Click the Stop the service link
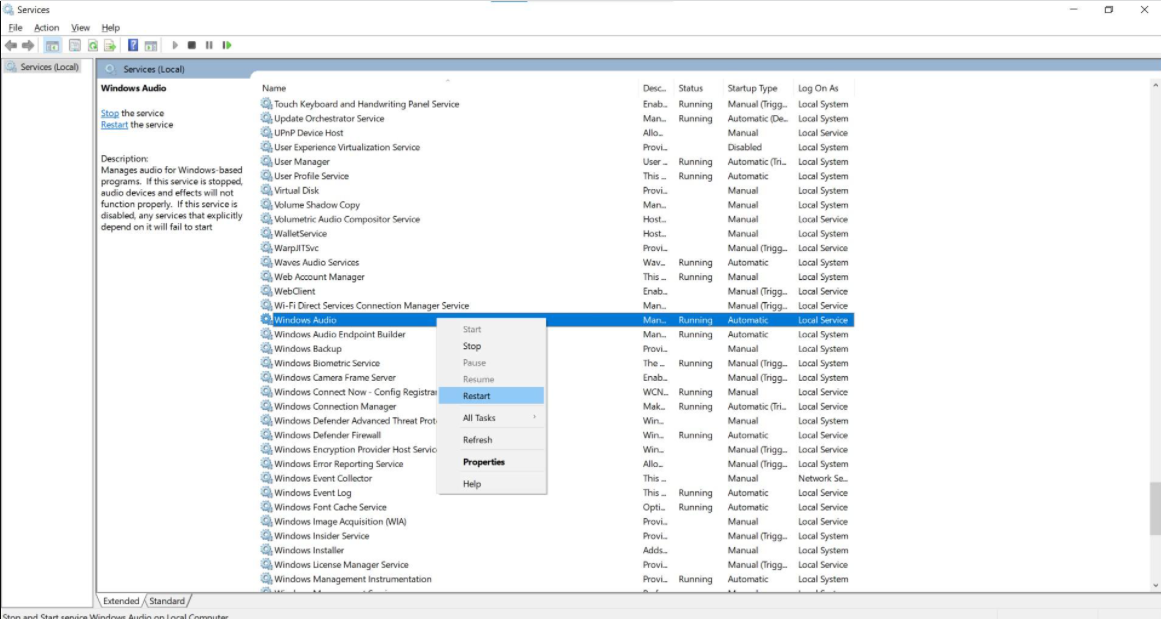1161x619 pixels. [x=110, y=113]
